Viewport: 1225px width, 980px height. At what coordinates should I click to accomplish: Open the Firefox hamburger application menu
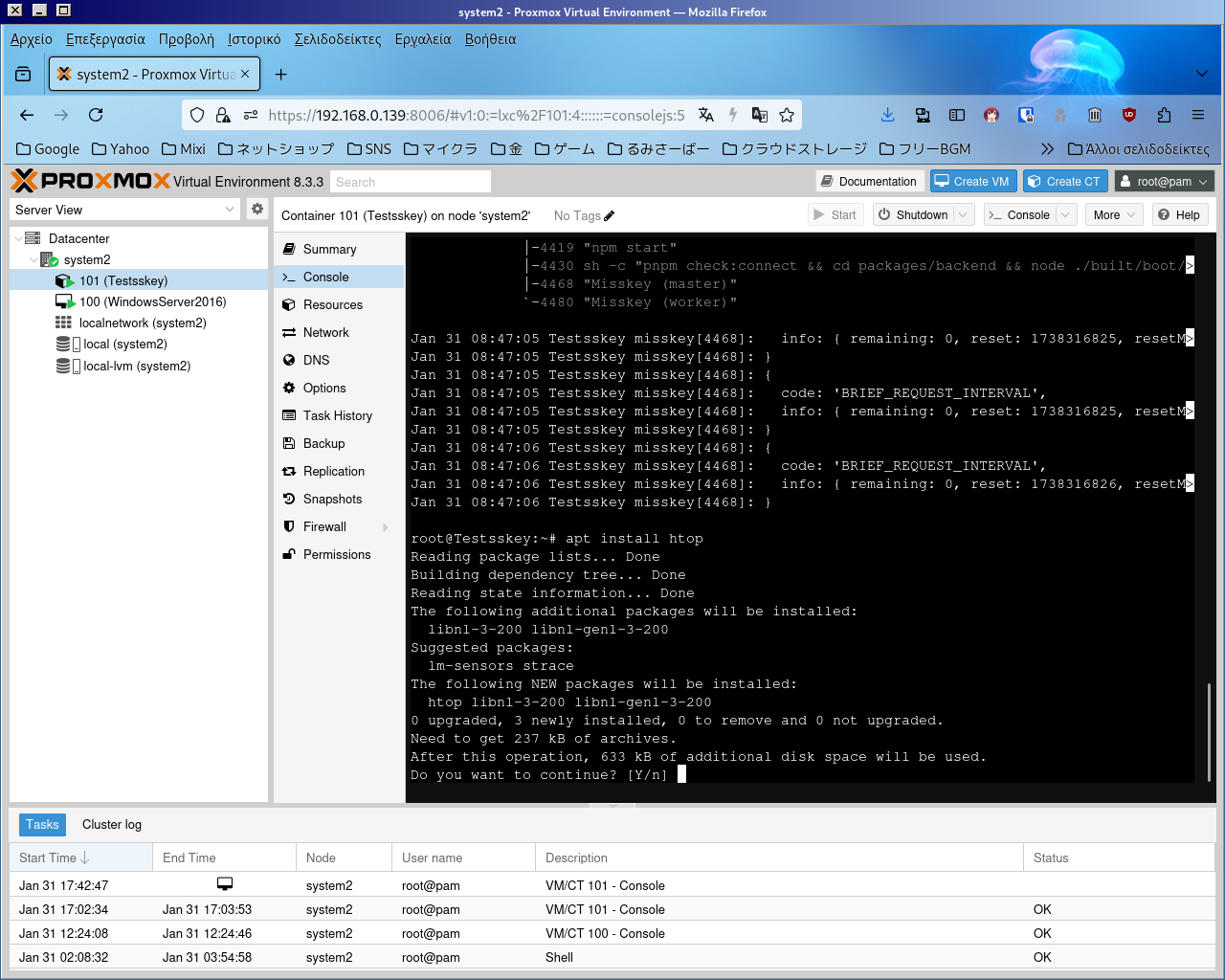point(1198,115)
